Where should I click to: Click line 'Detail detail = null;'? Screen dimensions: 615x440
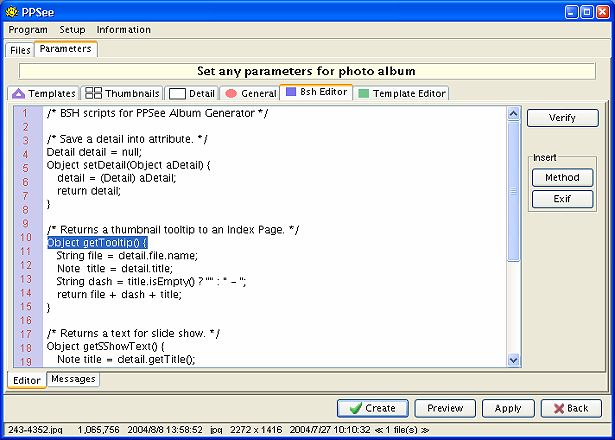click(94, 152)
